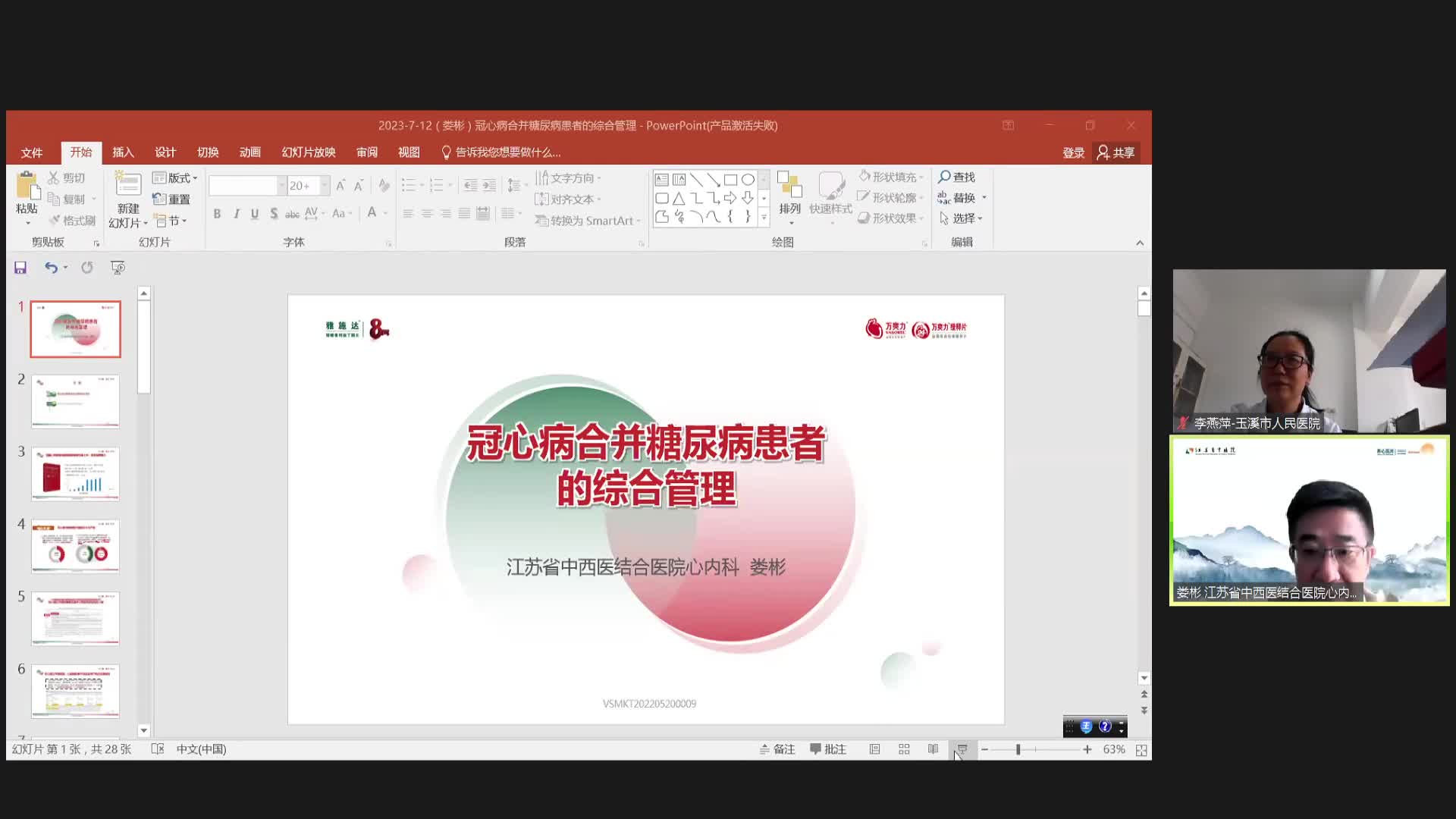Select slide 3 thumbnail
The image size is (1456, 819).
pos(75,474)
